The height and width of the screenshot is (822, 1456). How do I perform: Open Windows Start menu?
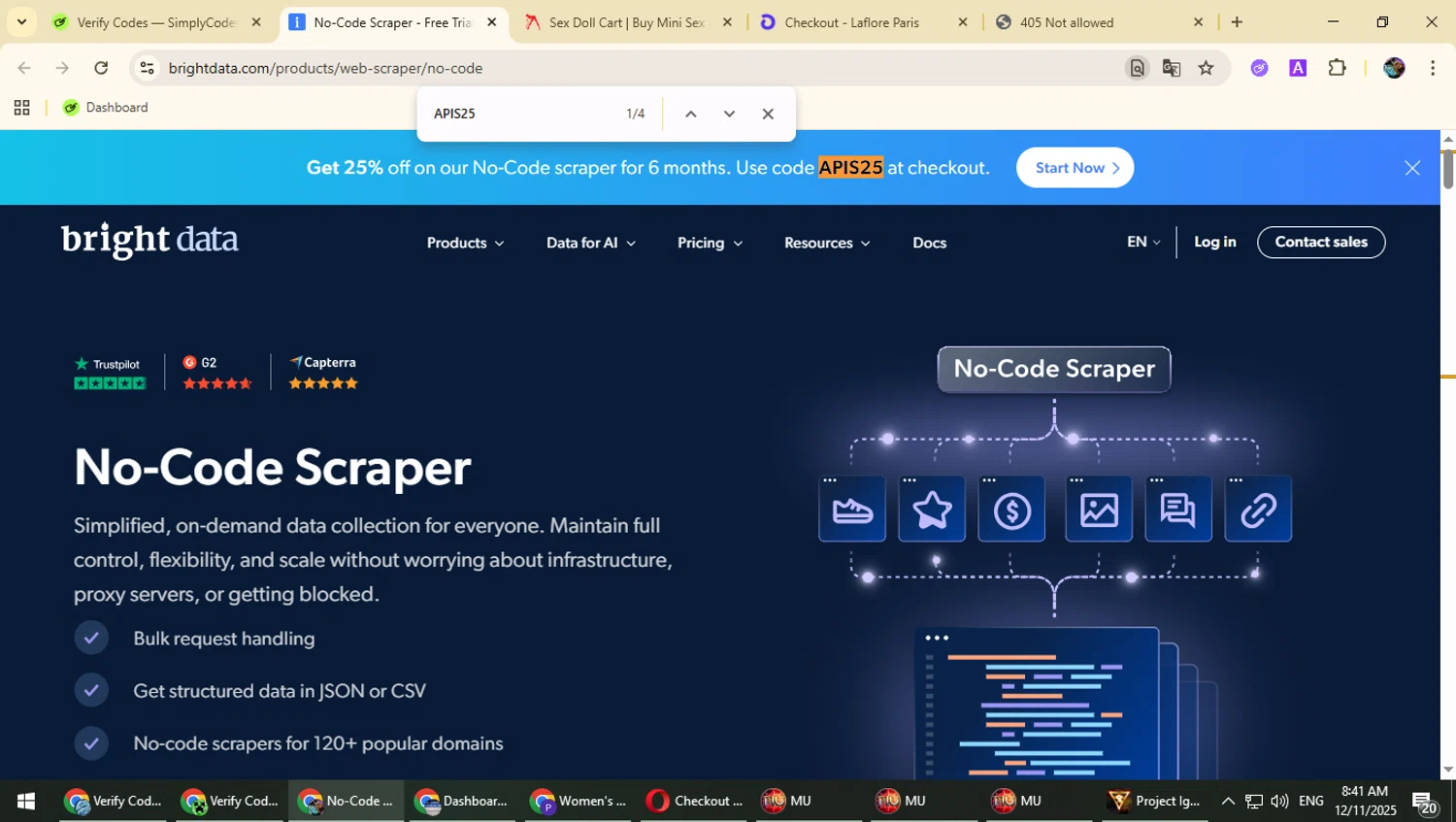coord(26,801)
